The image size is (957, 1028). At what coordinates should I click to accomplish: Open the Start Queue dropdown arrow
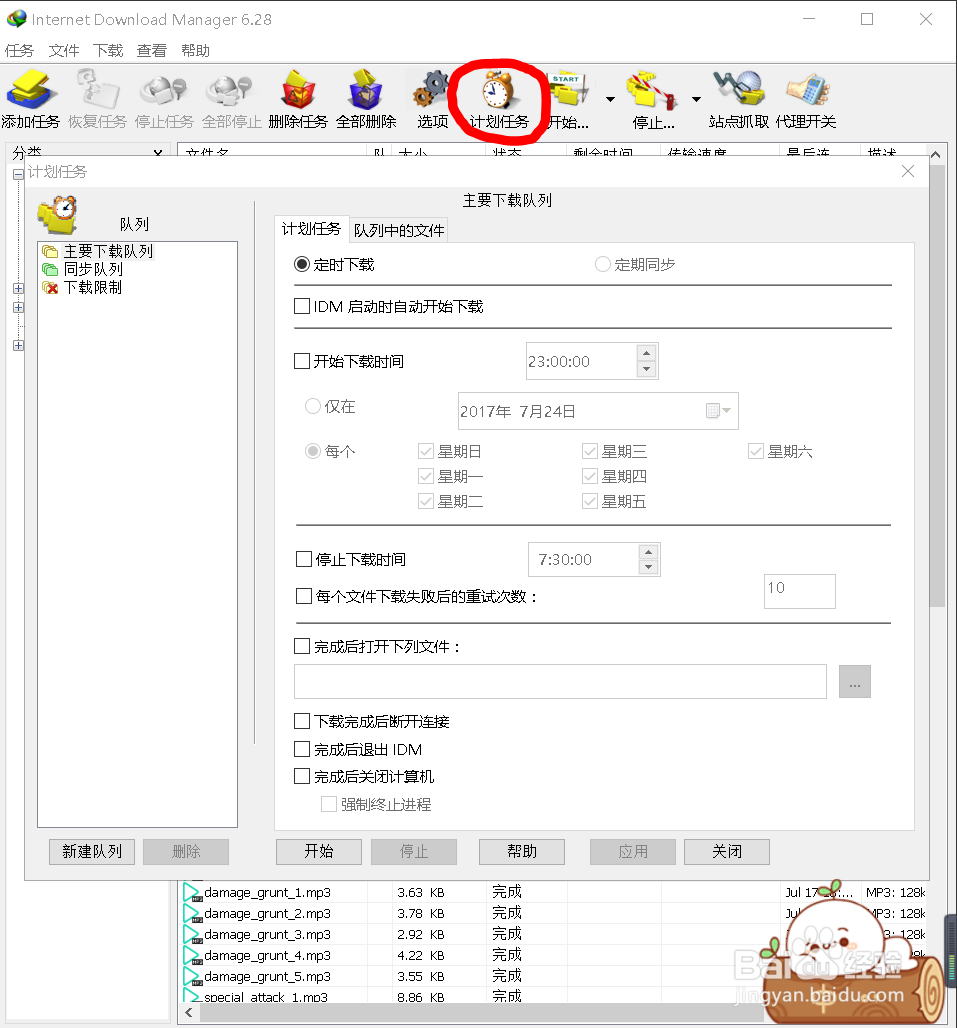610,100
